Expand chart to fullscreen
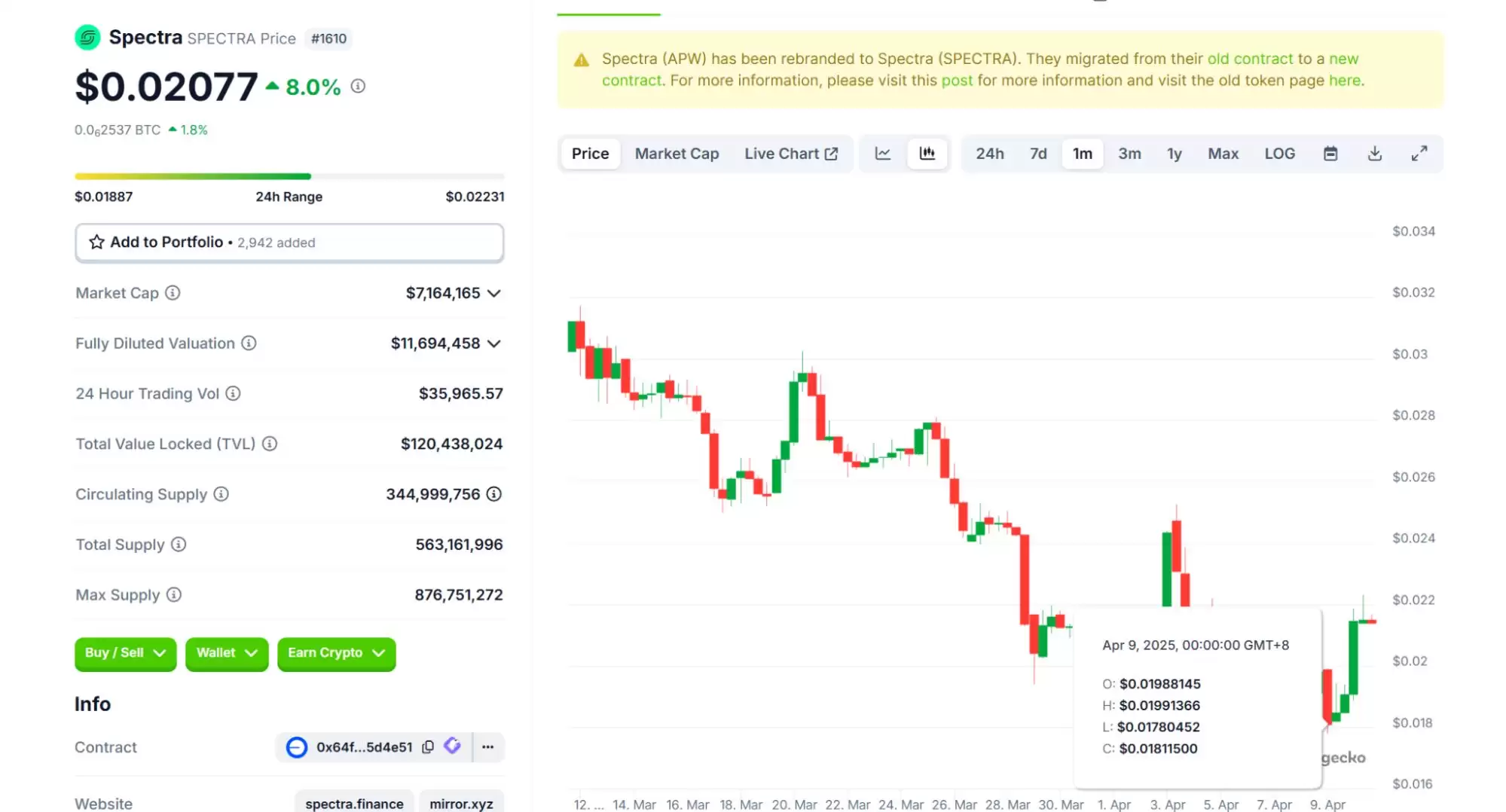 [1419, 154]
